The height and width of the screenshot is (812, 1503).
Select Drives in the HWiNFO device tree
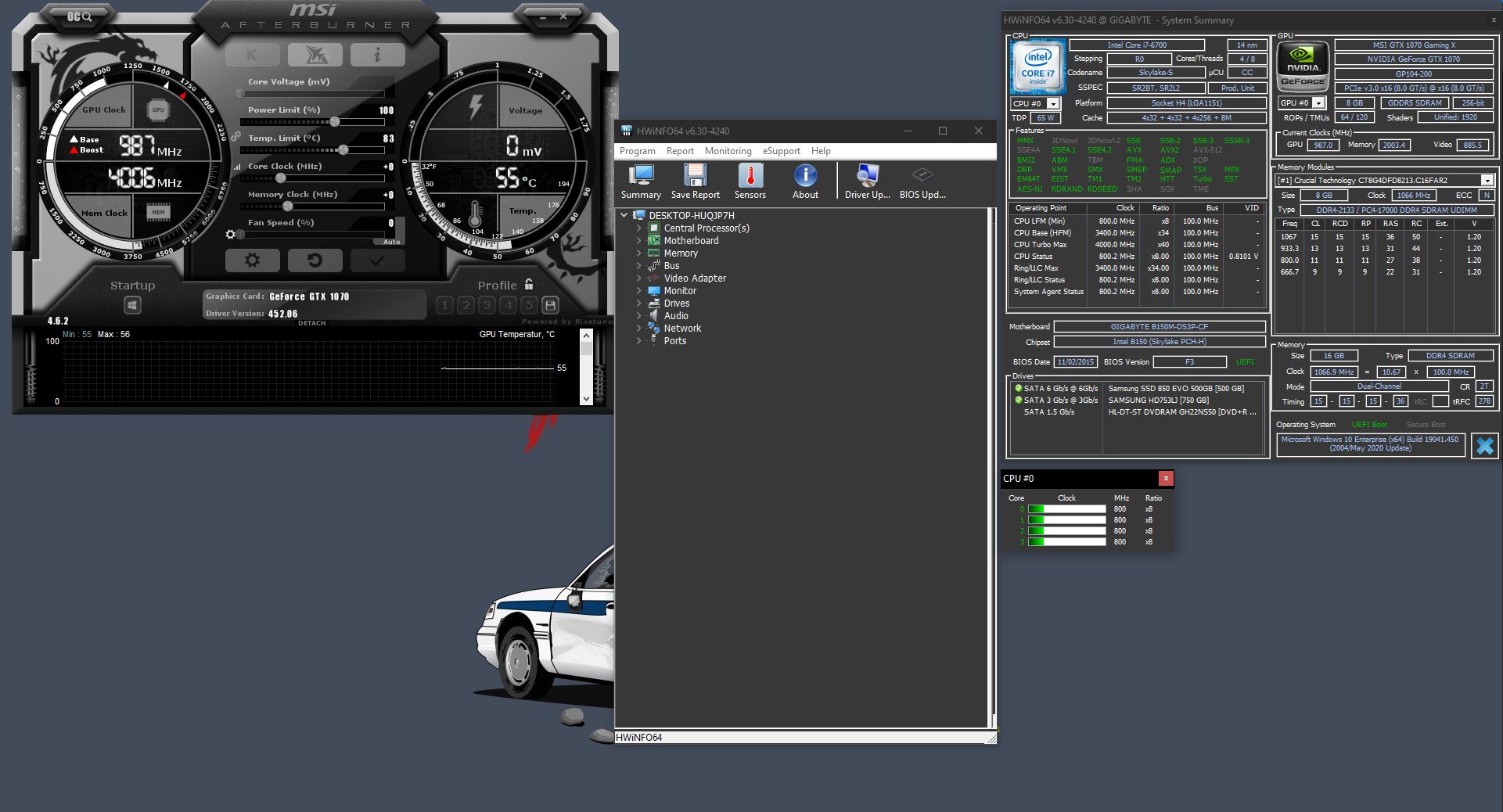677,304
